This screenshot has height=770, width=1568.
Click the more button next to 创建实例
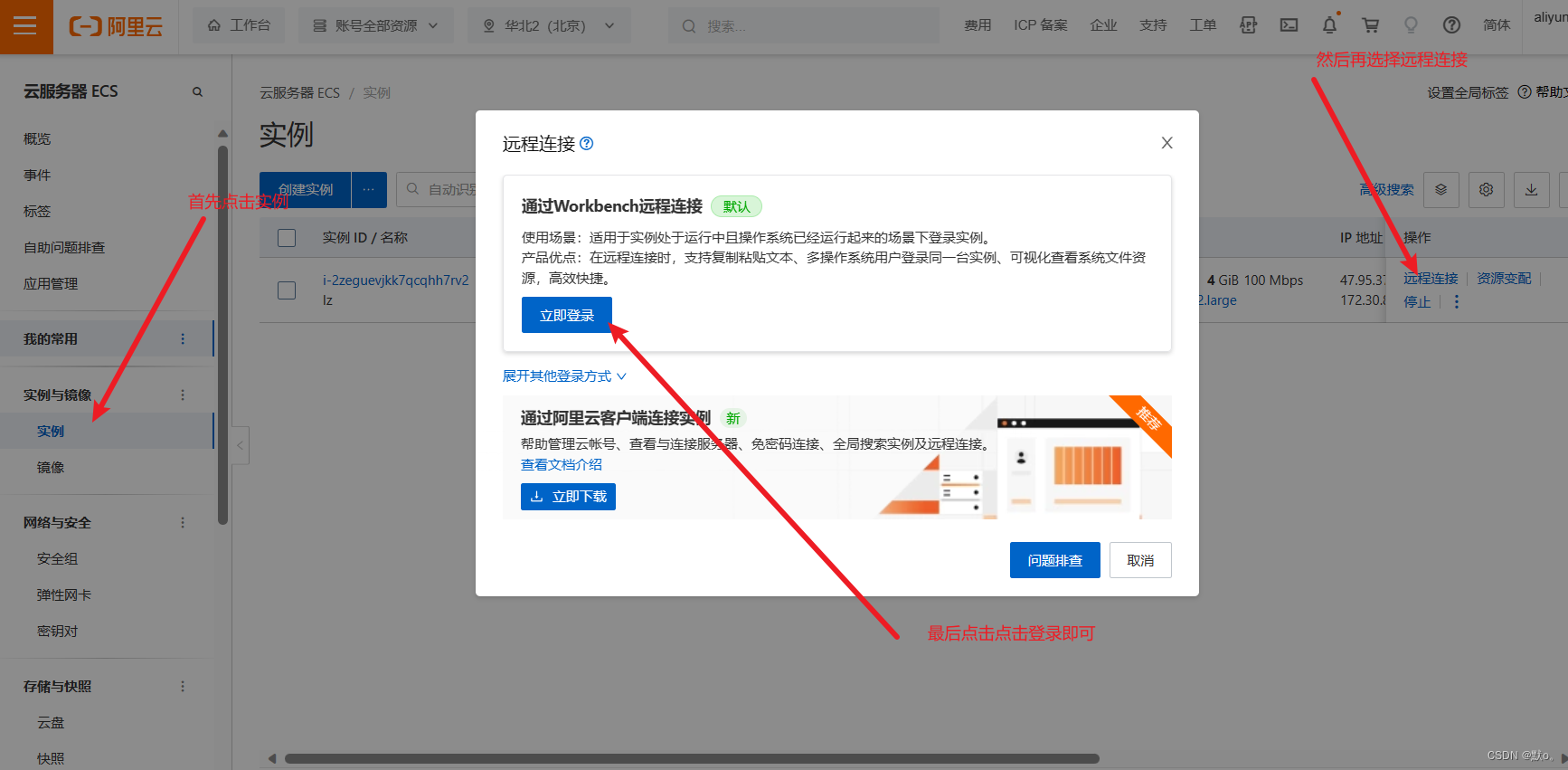click(x=369, y=190)
